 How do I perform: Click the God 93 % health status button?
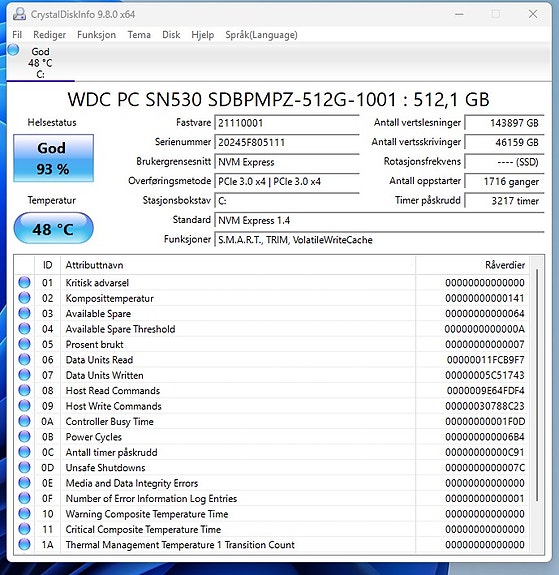54,158
